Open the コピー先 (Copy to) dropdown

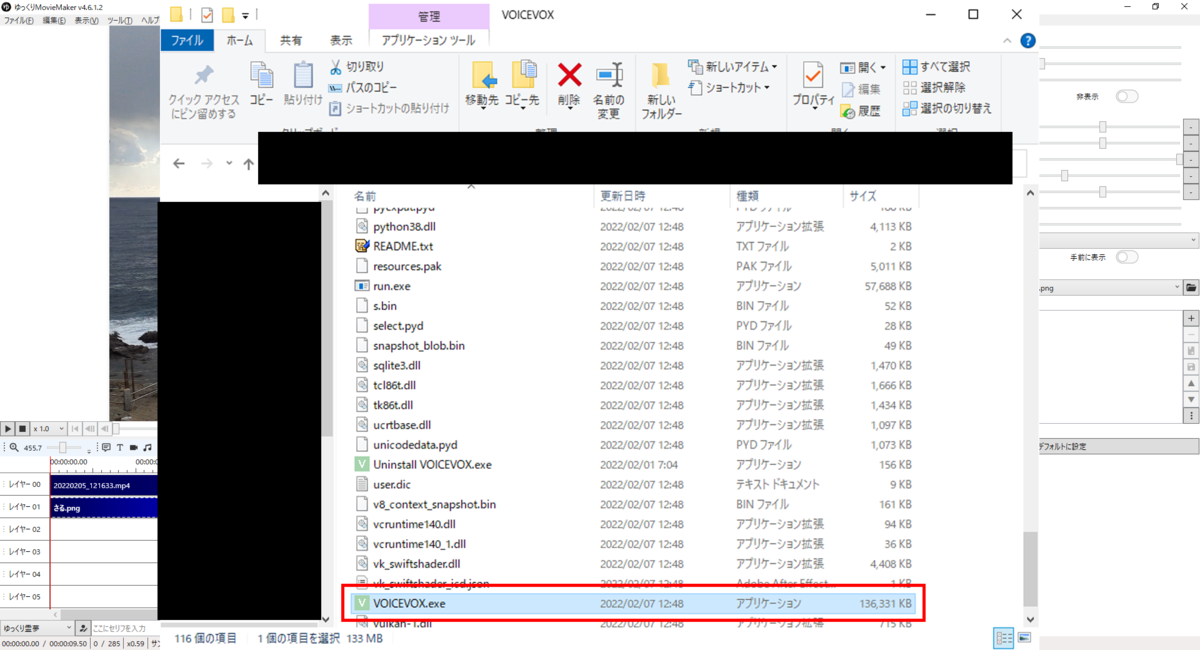521,85
